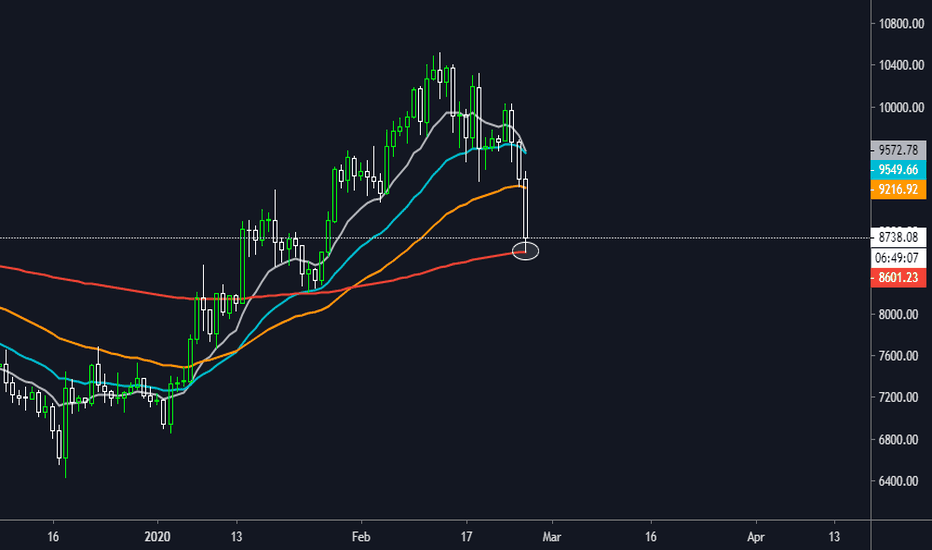Viewport: 932px width, 550px height.
Task: Click the current price label 8738.08
Action: point(898,237)
